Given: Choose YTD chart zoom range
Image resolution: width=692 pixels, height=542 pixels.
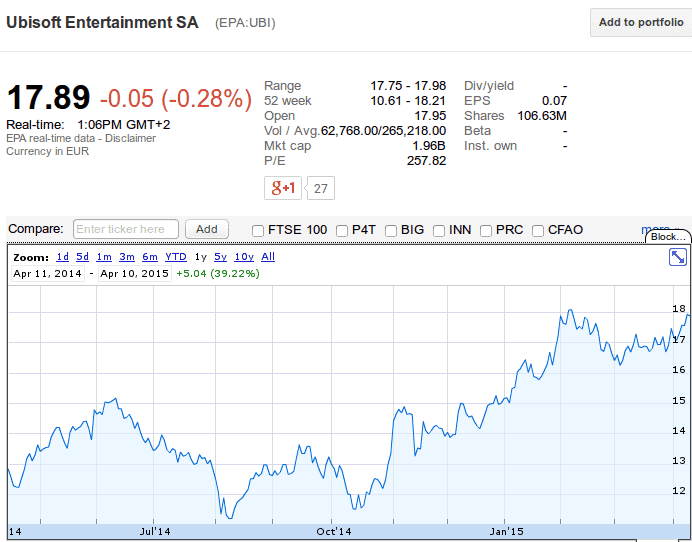Looking at the screenshot, I should click(x=176, y=257).
